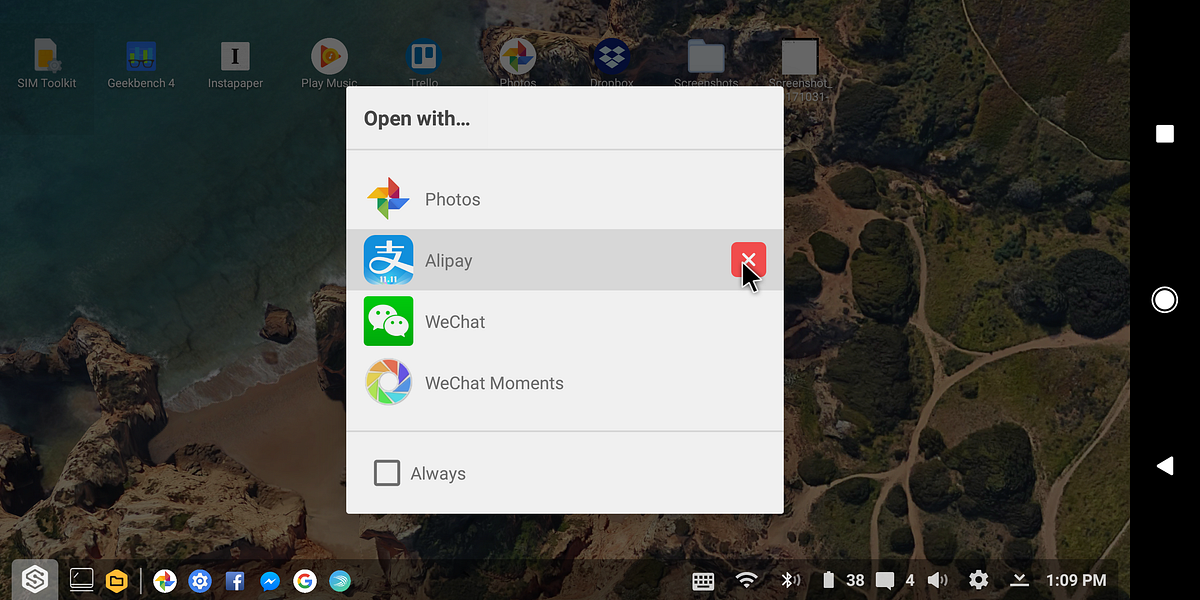Image resolution: width=1200 pixels, height=600 pixels.
Task: Launch Messenger from the taskbar
Action: (270, 580)
